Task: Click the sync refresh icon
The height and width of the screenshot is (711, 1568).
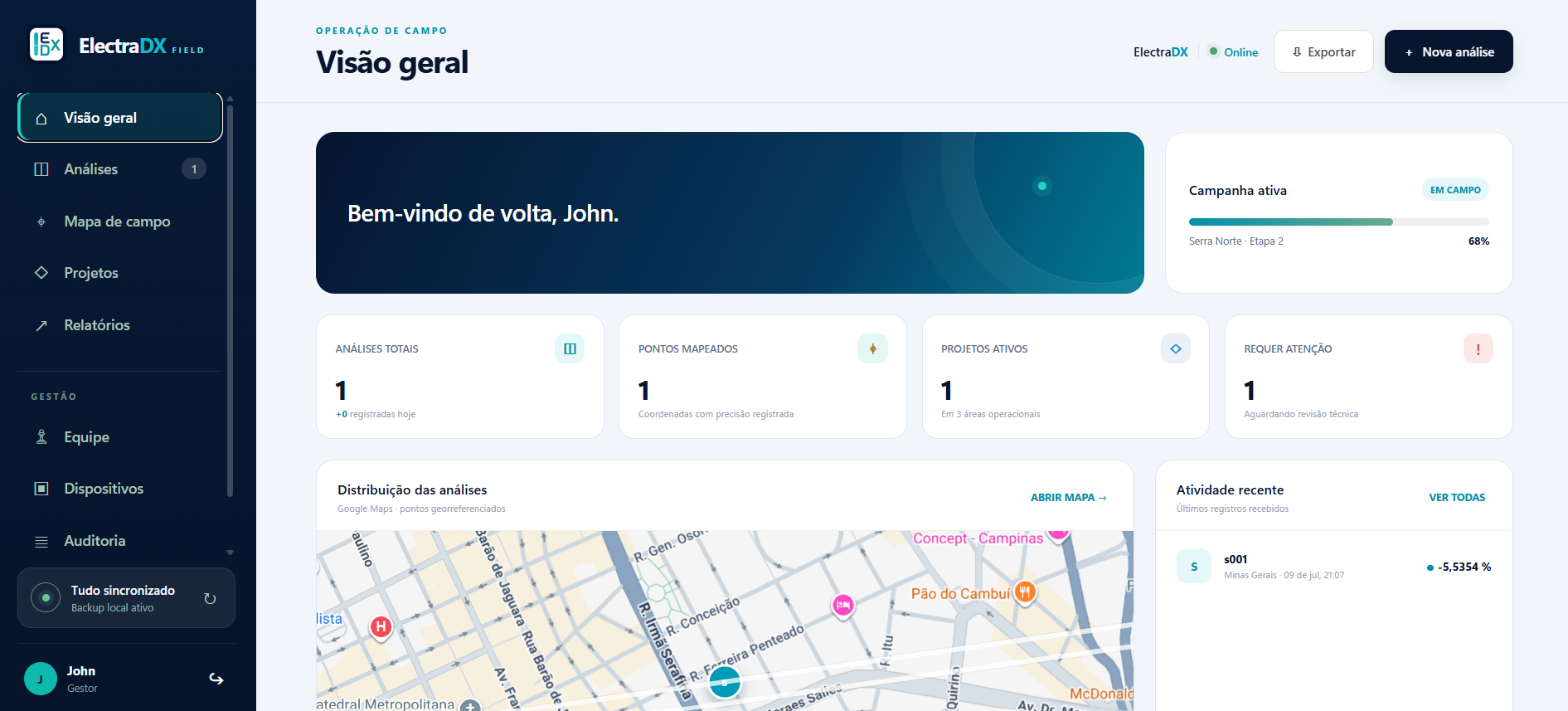Action: 210,598
